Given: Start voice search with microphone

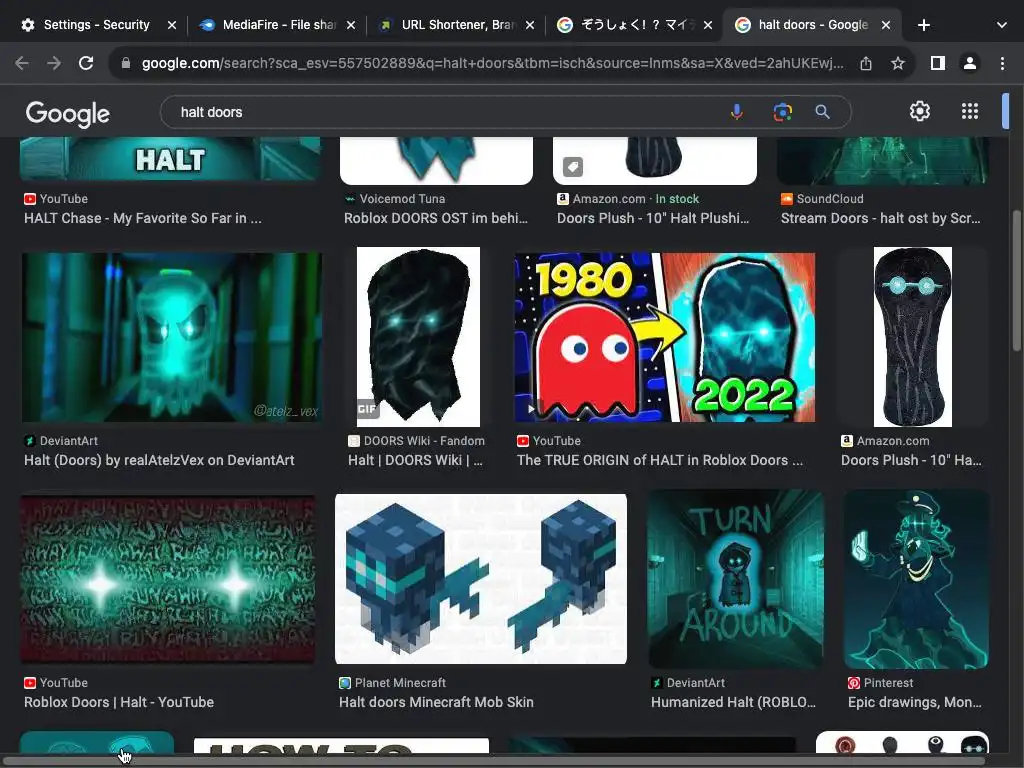Looking at the screenshot, I should pos(737,112).
